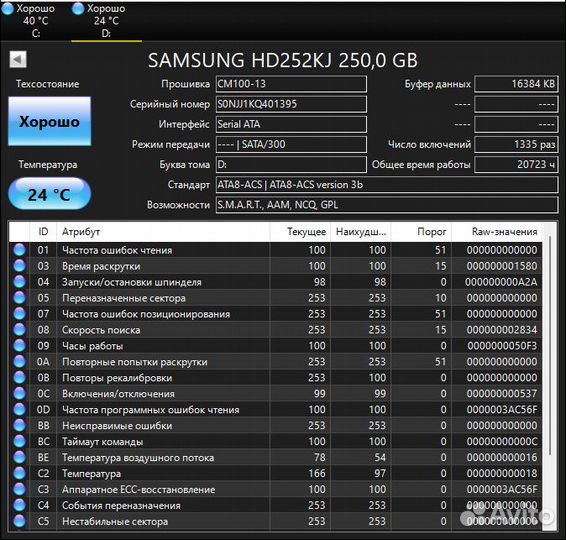Screen dimensions: 566x540
Task: Click status orb of attribute C2
Action: pos(19,473)
